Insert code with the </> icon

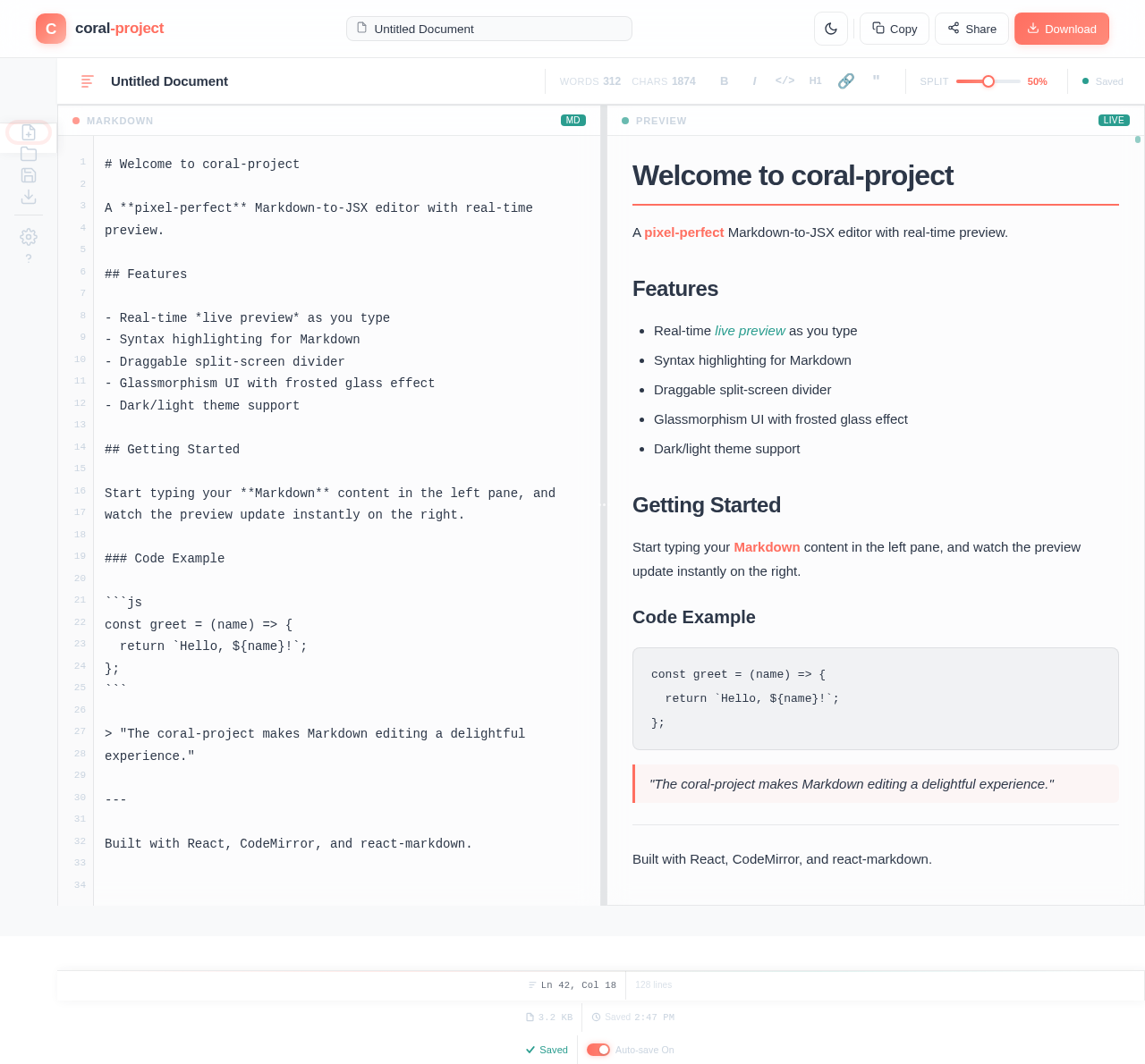(785, 80)
